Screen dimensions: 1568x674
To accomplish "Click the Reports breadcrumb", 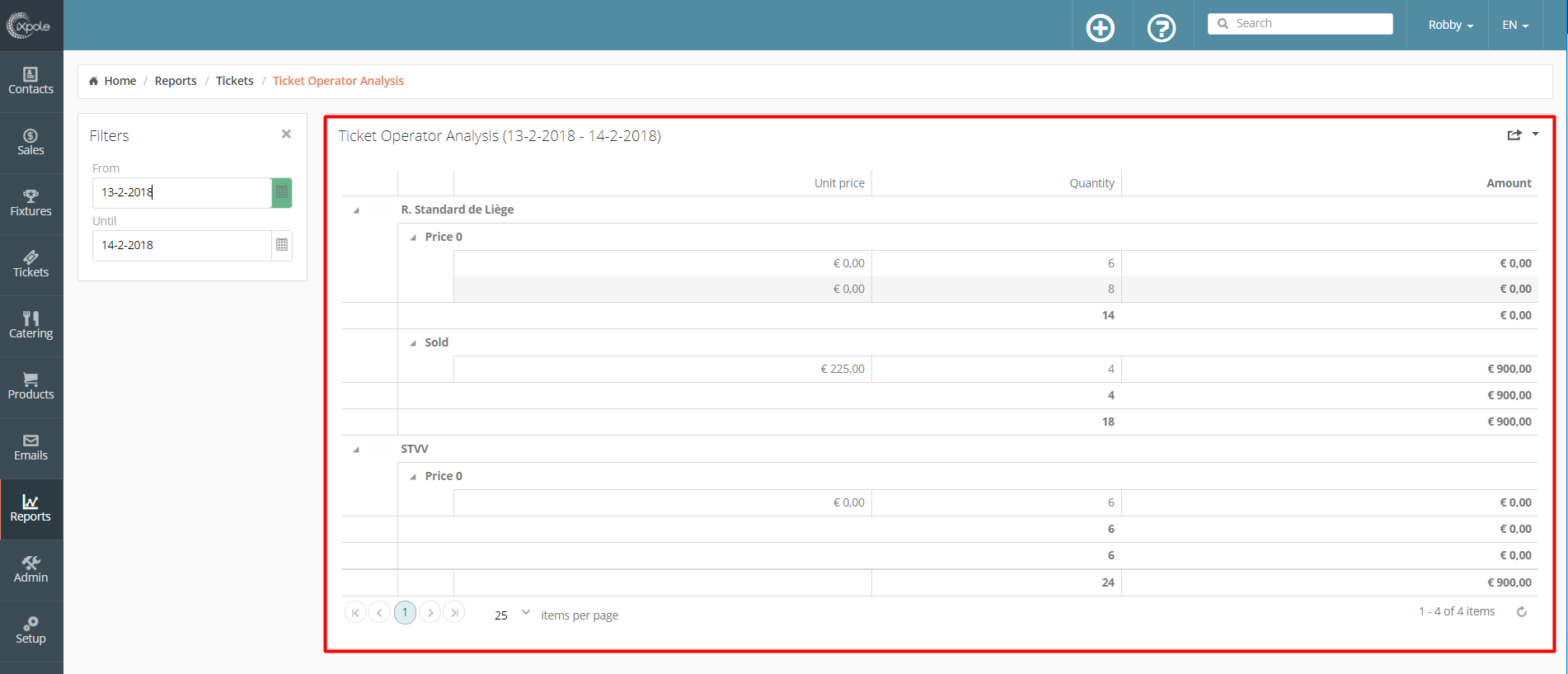I will click(x=176, y=81).
